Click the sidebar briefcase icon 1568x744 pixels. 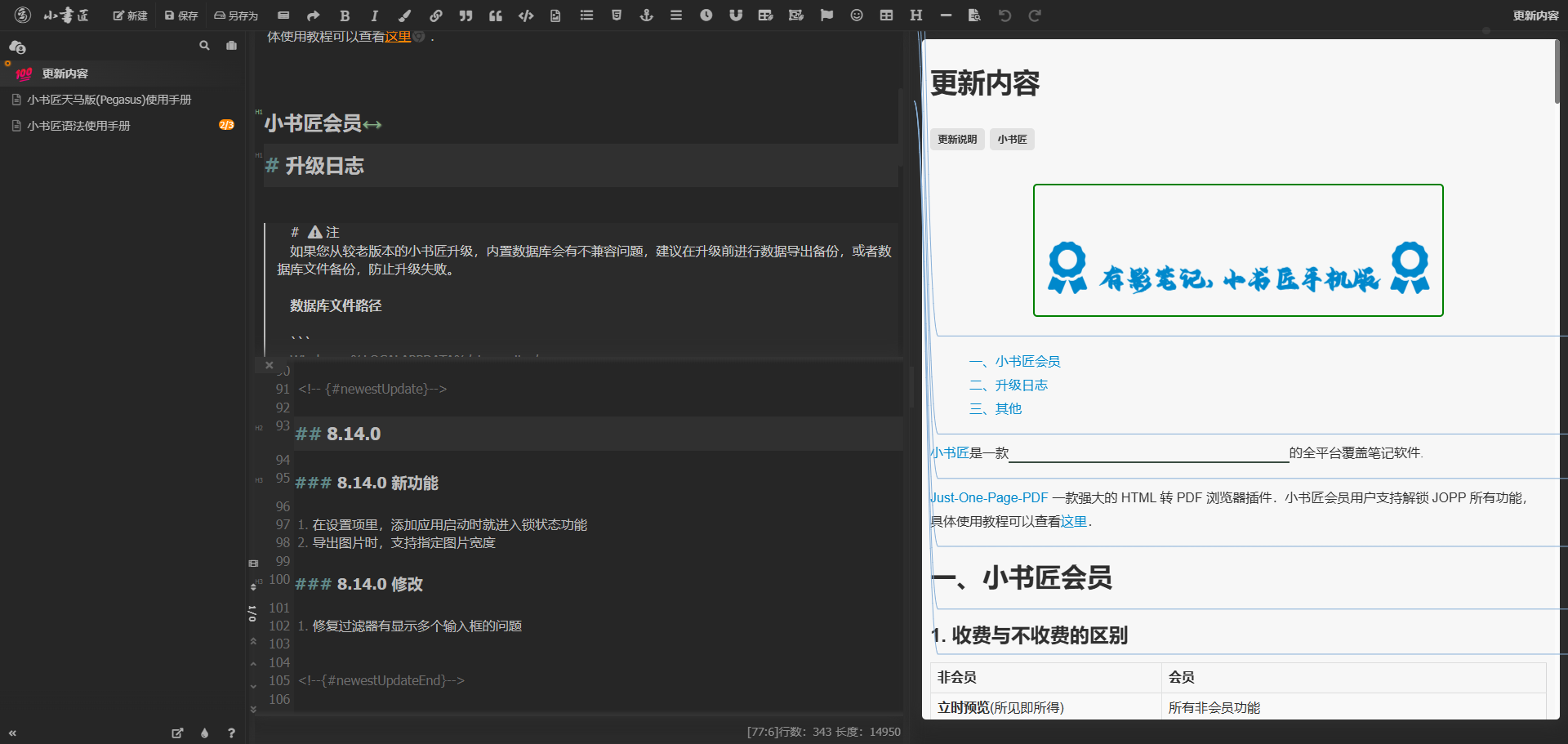(232, 46)
